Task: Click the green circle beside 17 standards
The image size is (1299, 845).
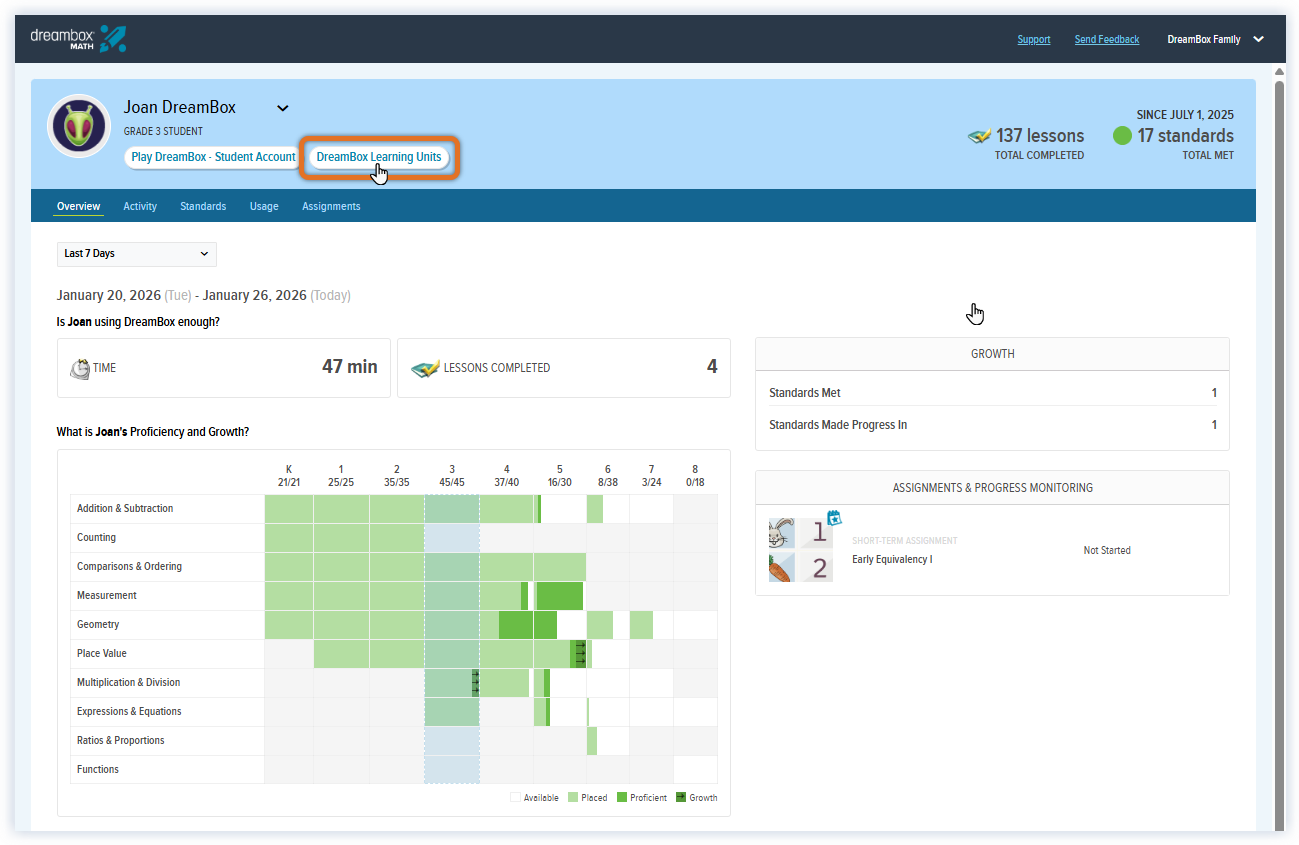Action: click(1122, 136)
